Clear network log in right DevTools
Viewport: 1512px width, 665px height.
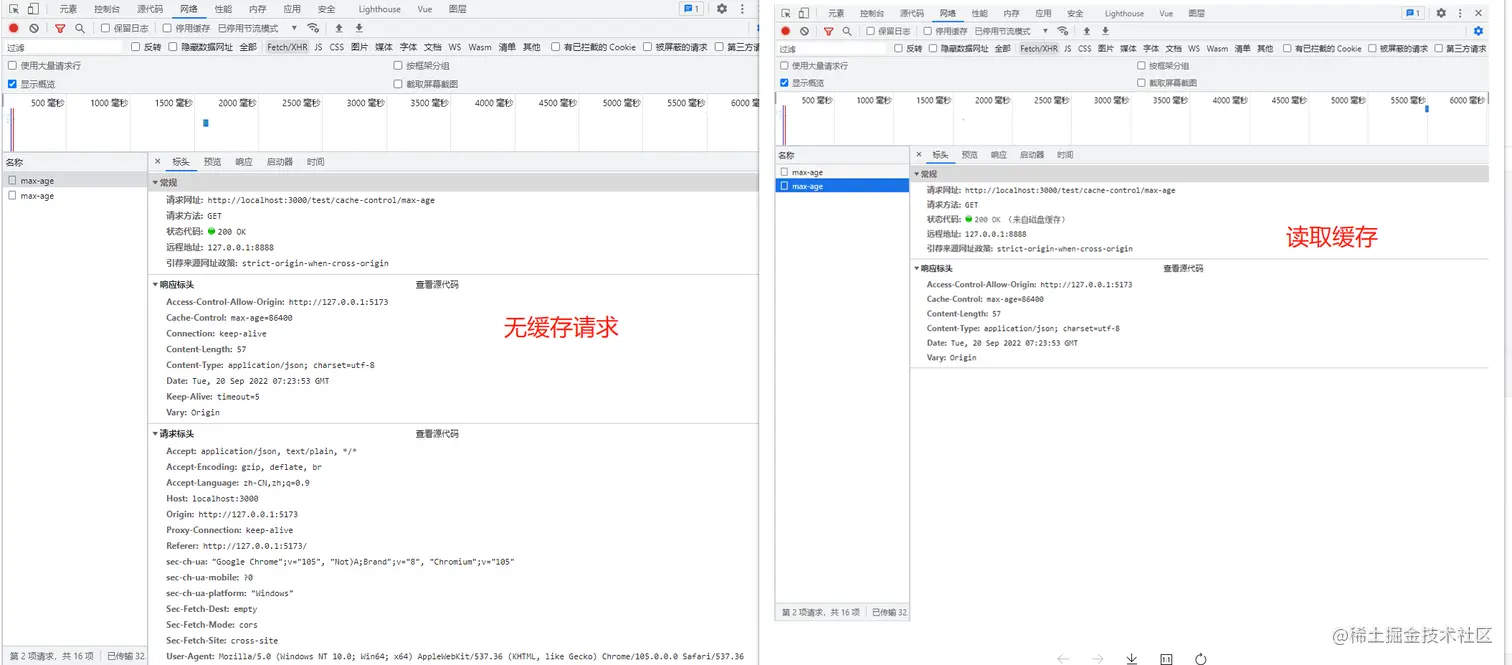(x=804, y=31)
